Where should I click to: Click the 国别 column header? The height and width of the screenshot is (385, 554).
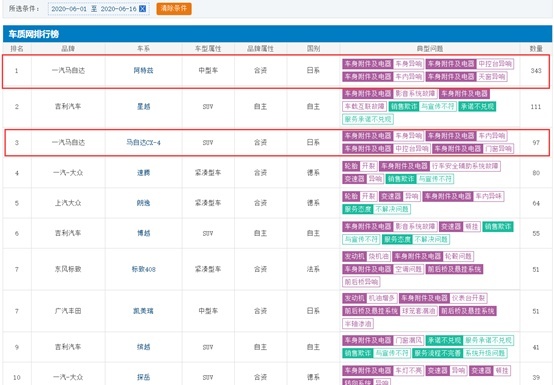(313, 49)
